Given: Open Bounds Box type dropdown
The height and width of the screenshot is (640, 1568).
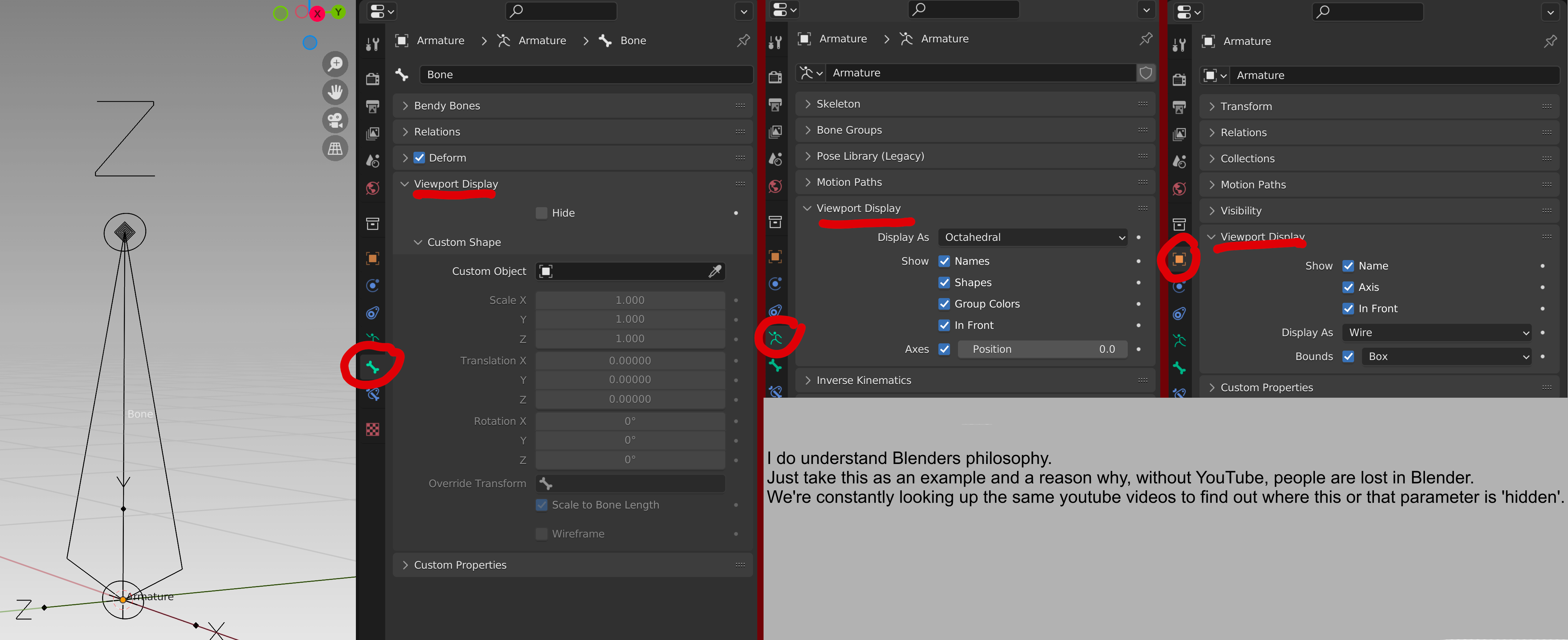Looking at the screenshot, I should coord(1446,356).
